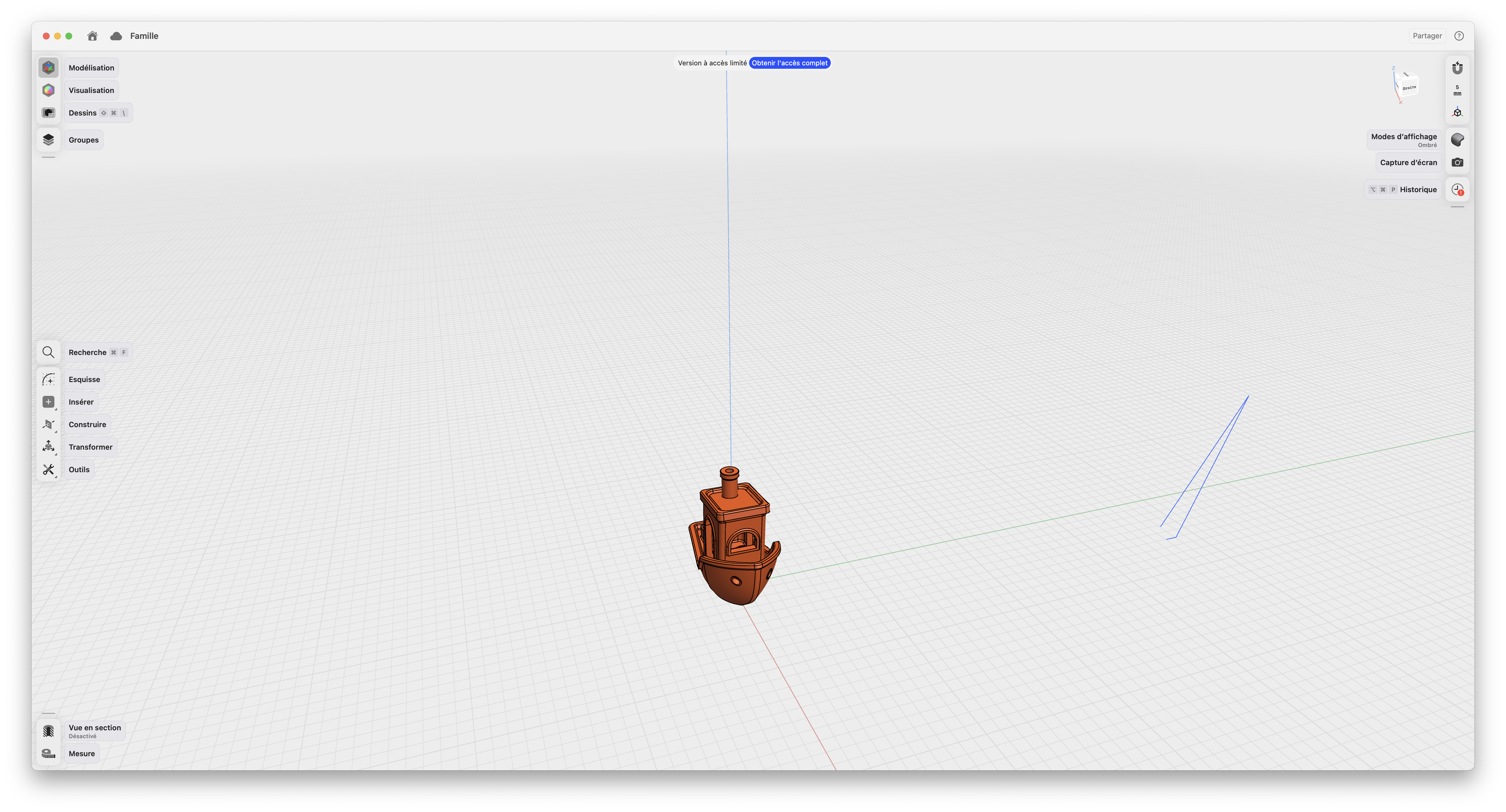Click the Partager button
This screenshot has width=1506, height=812.
[x=1427, y=36]
